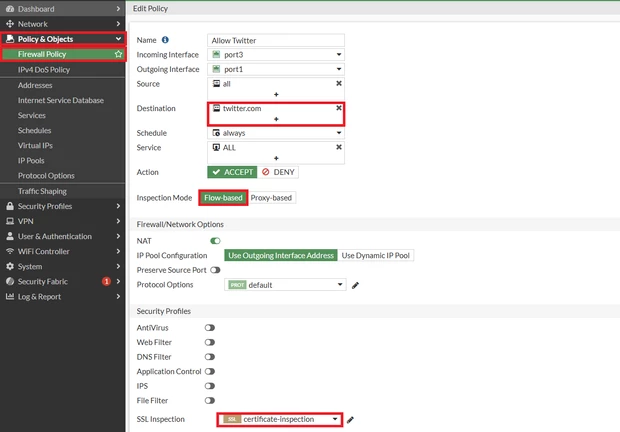Image resolution: width=620 pixels, height=432 pixels.
Task: Click the User & Authentication person icon
Action: tap(10, 236)
